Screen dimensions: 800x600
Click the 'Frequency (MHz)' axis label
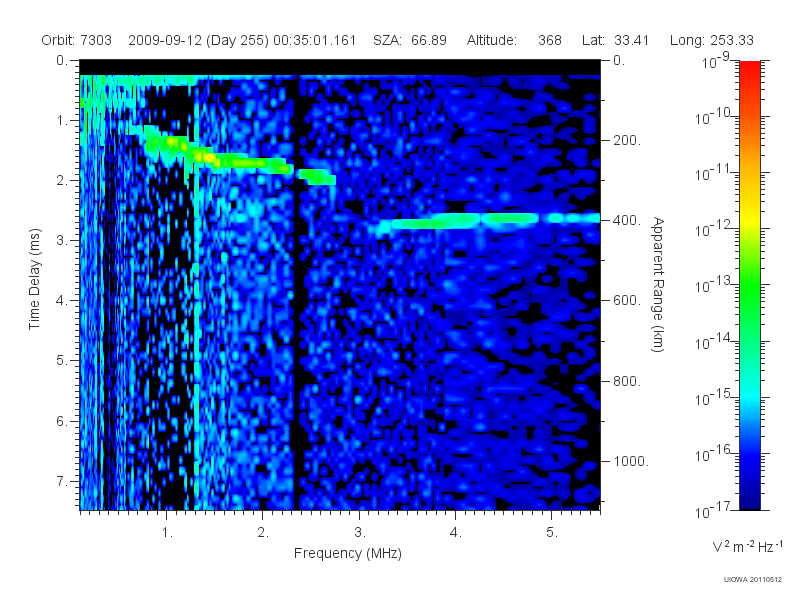(347, 553)
